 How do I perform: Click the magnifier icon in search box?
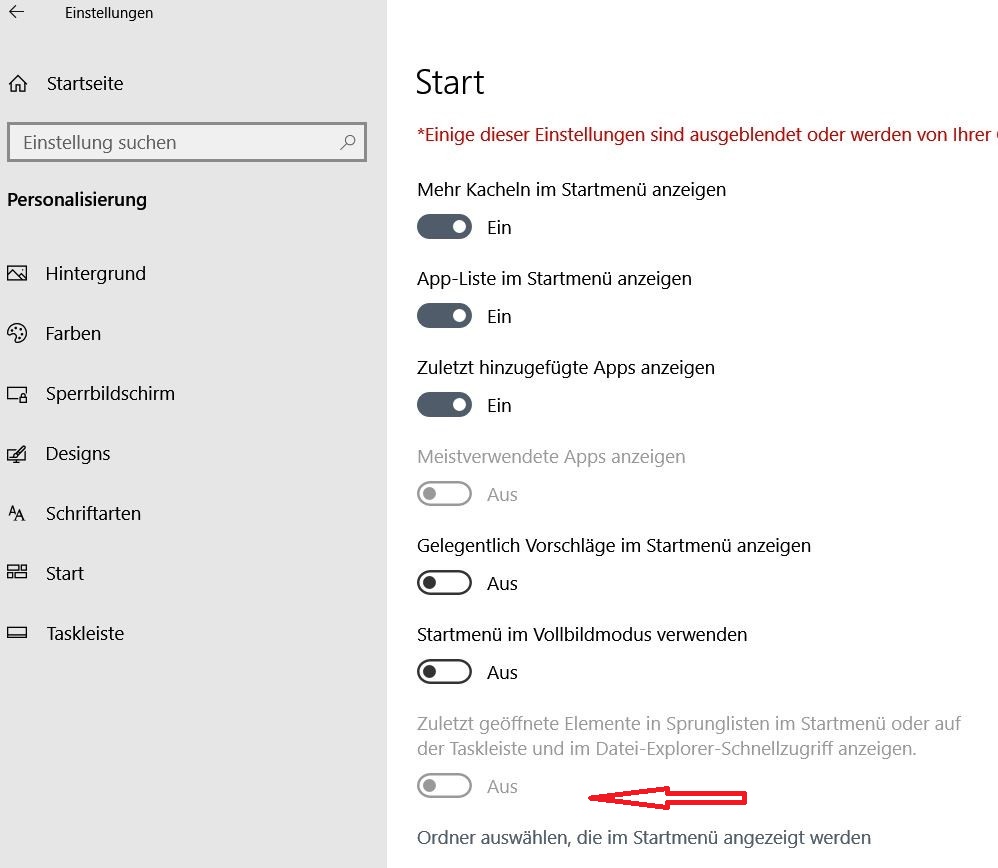coord(348,142)
